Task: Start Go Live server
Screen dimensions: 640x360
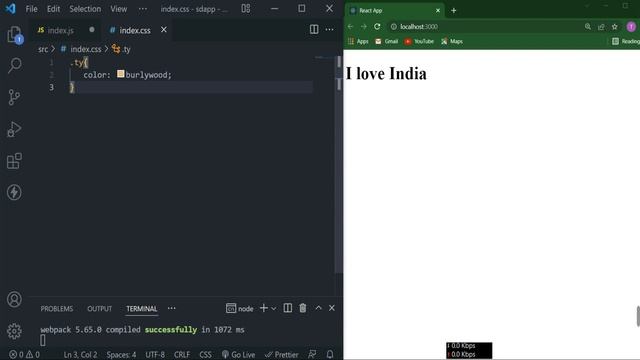Action: (x=238, y=354)
